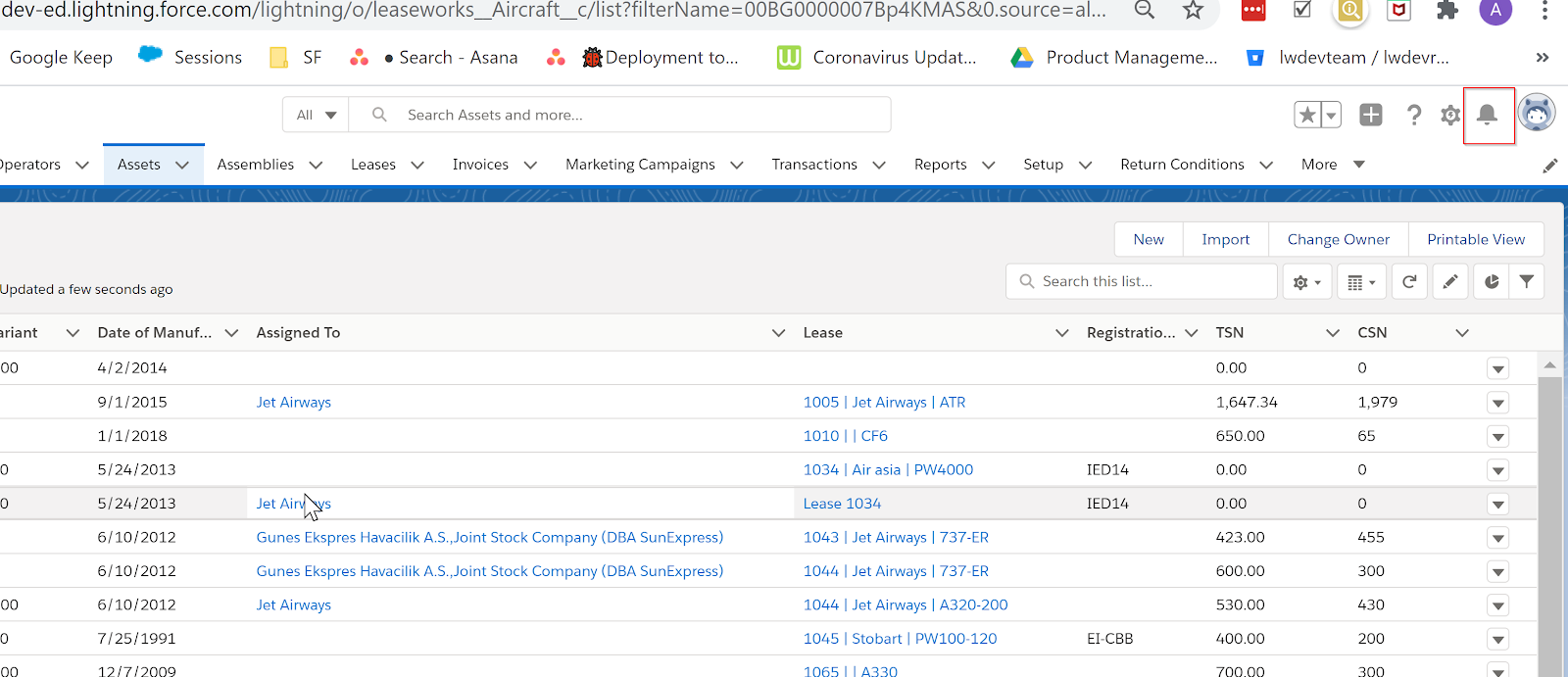Select Return Conditions tab
The width and height of the screenshot is (1568, 677).
(1182, 165)
